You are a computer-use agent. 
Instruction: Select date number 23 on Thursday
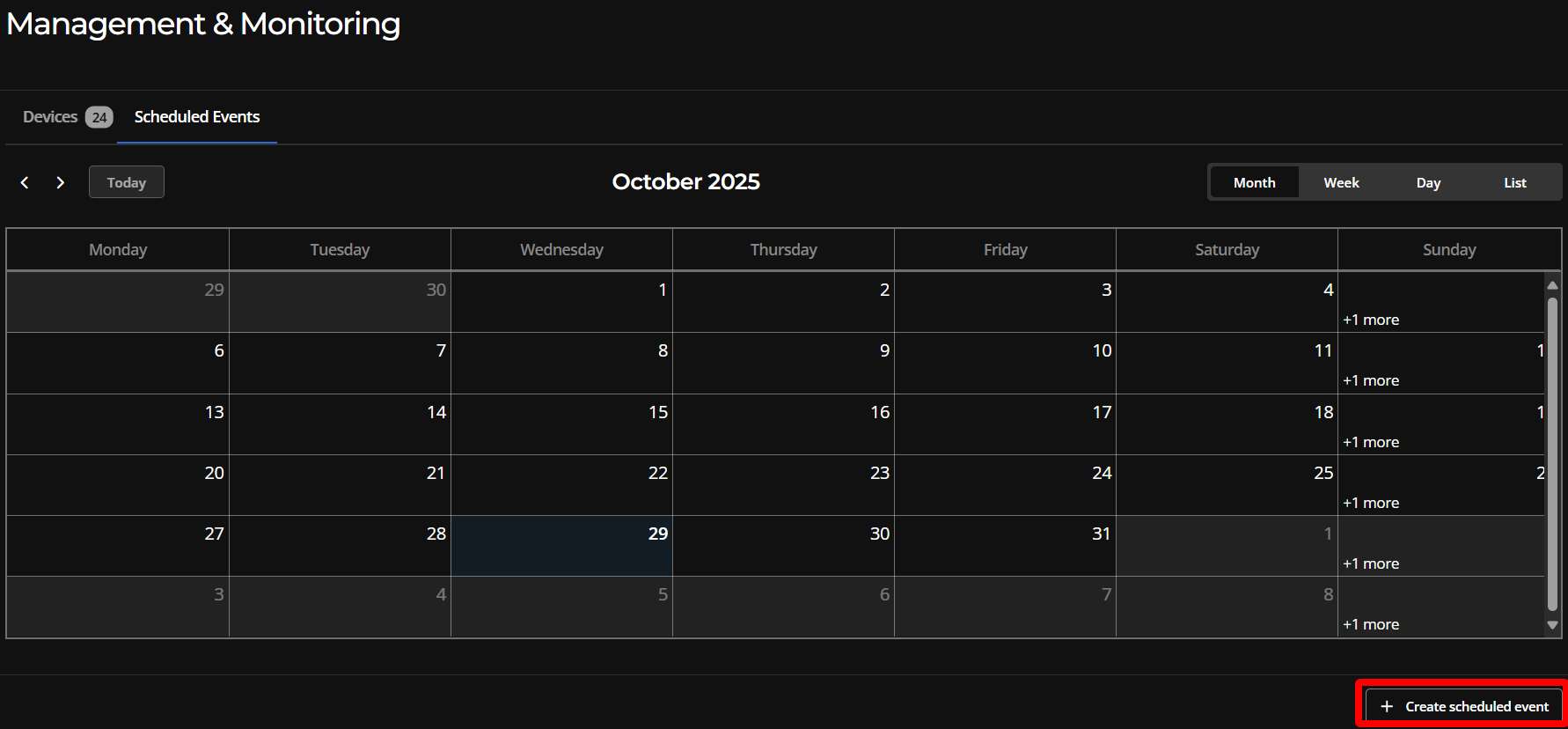(x=880, y=473)
